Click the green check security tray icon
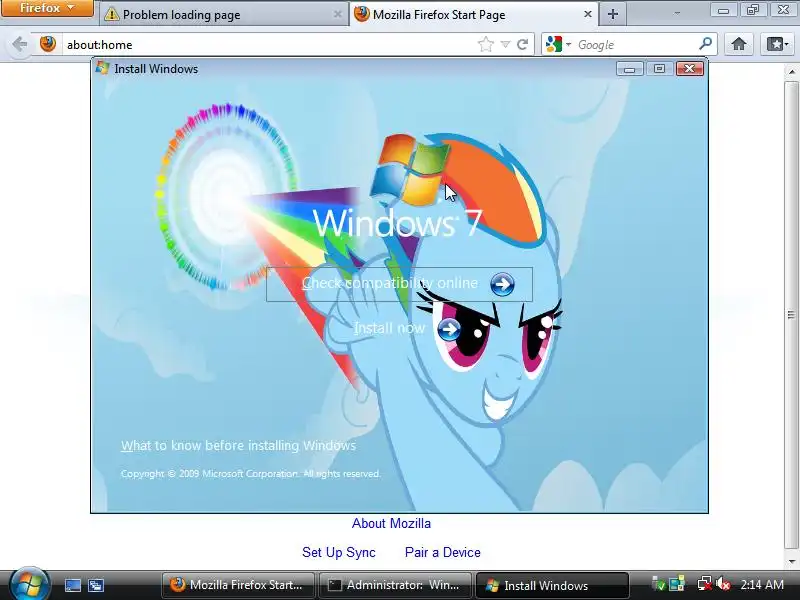 click(x=659, y=584)
